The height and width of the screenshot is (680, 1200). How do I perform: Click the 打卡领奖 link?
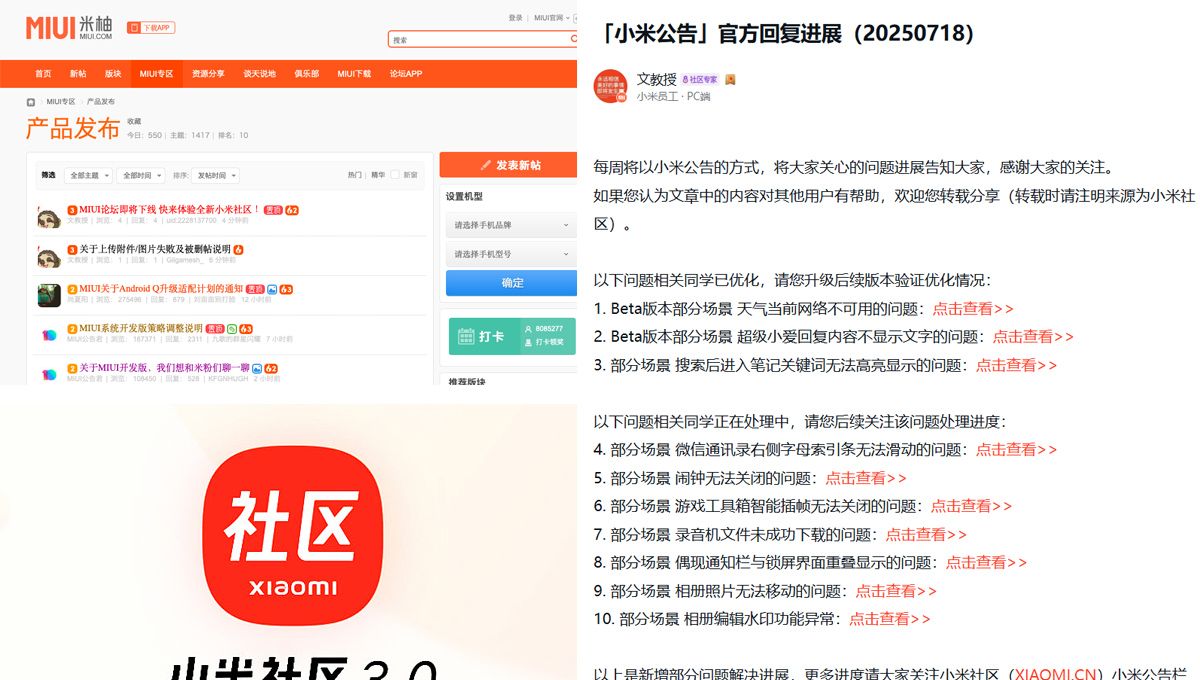tap(550, 342)
